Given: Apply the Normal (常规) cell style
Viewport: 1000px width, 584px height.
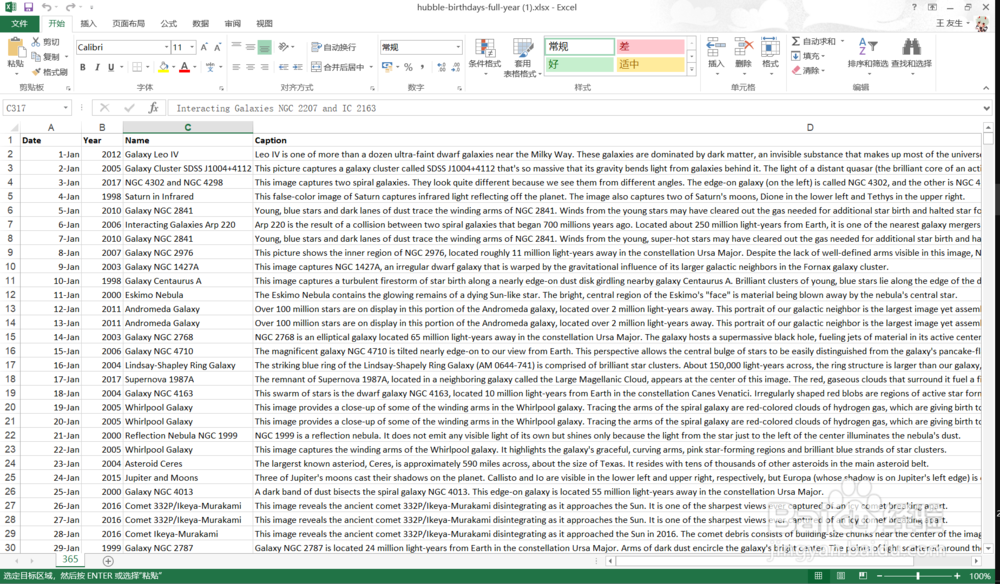Looking at the screenshot, I should tap(579, 47).
